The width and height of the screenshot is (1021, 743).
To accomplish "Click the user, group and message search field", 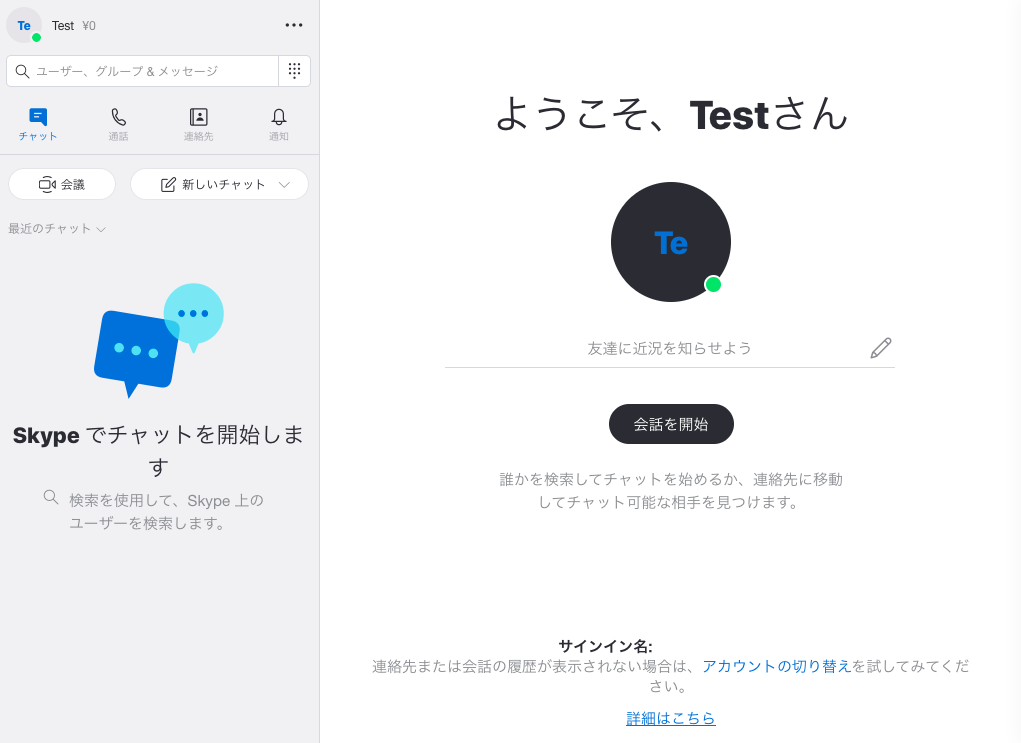I will tap(143, 71).
